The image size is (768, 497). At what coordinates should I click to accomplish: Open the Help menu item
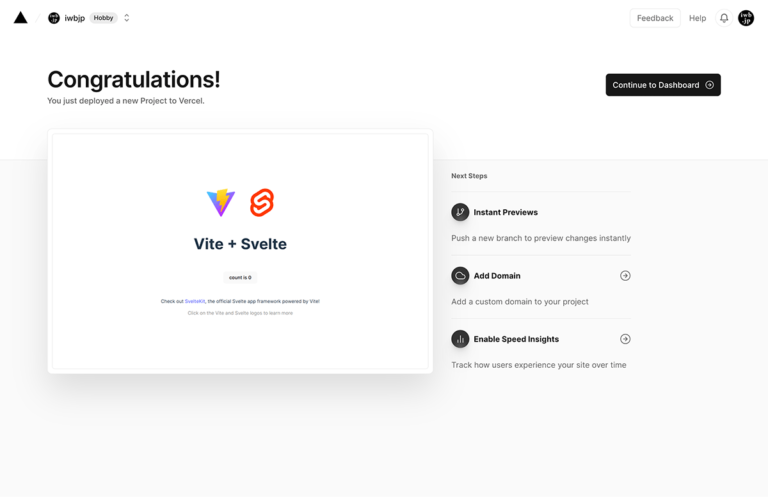tap(697, 18)
